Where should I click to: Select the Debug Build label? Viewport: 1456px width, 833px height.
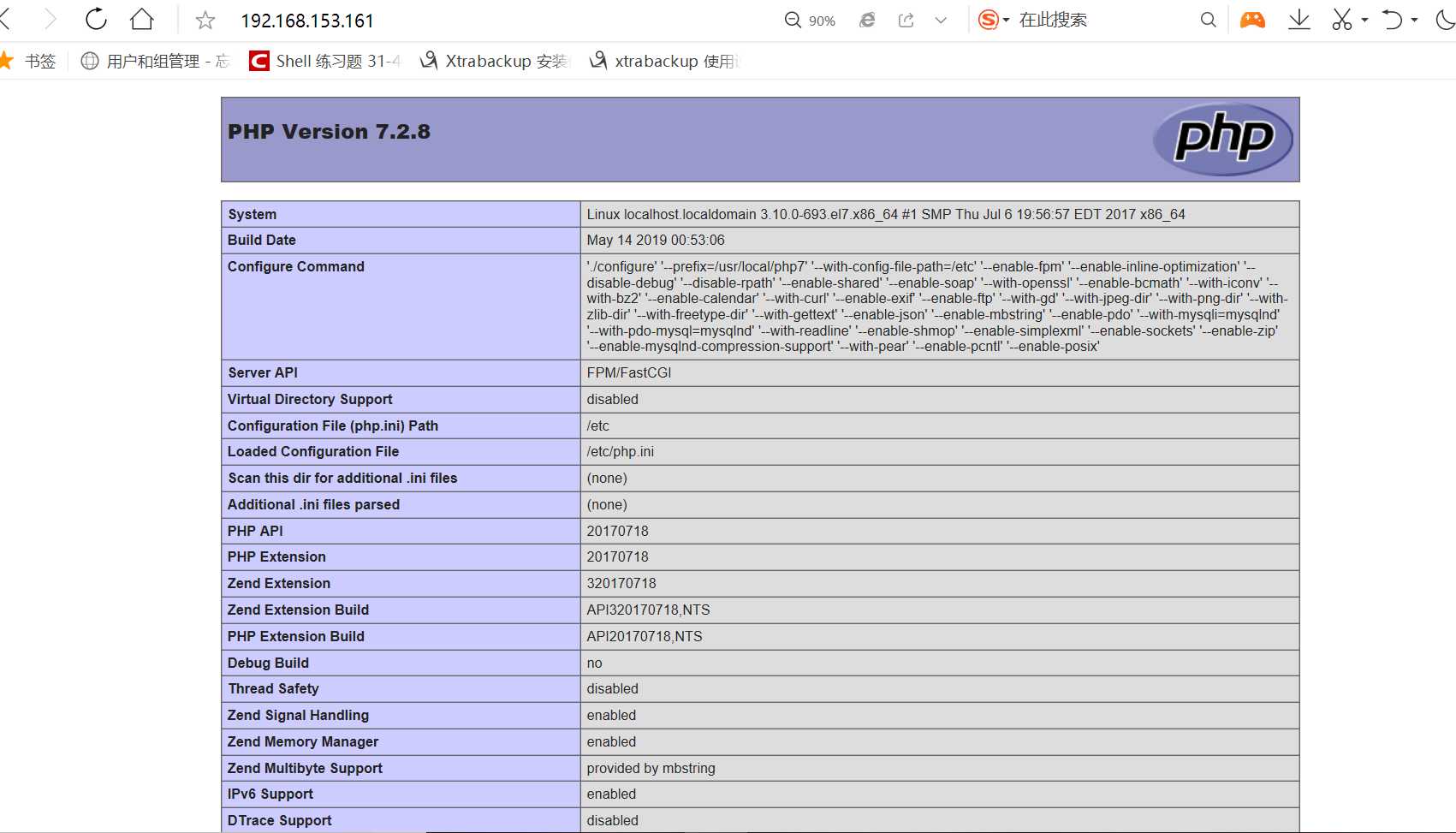[x=268, y=663]
